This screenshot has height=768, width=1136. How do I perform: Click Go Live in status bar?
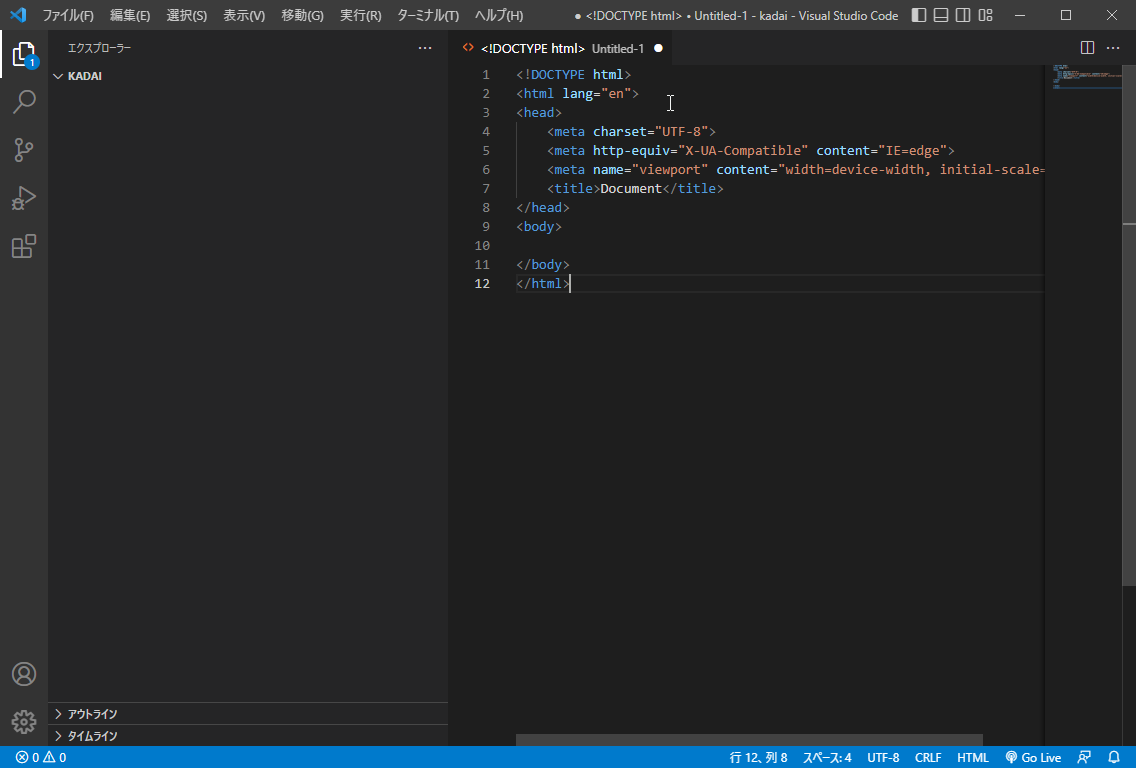(x=1033, y=758)
